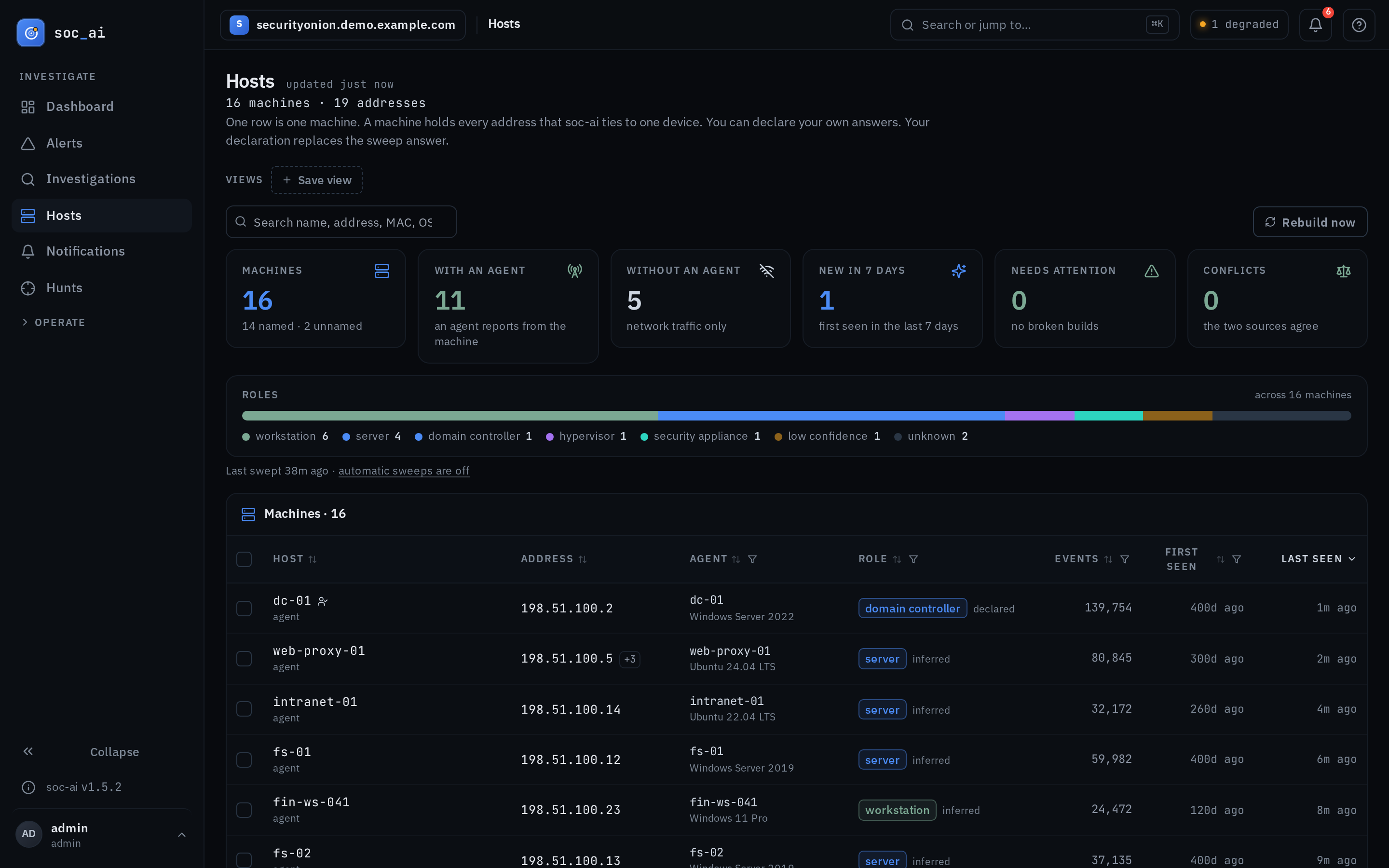Click the filter icon on the Agent column

(752, 559)
